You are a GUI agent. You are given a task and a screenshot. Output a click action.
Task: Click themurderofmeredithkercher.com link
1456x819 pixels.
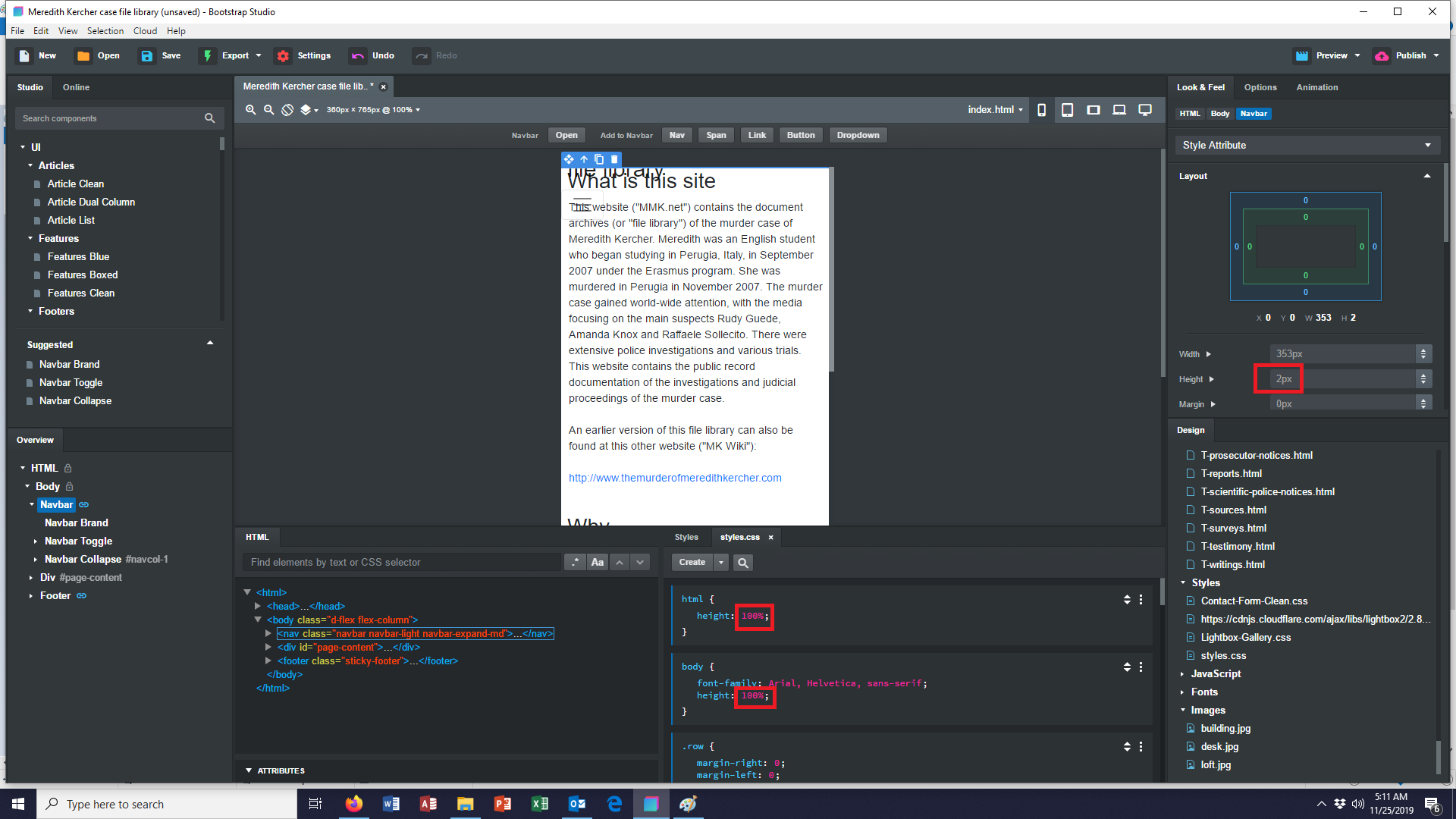[675, 478]
